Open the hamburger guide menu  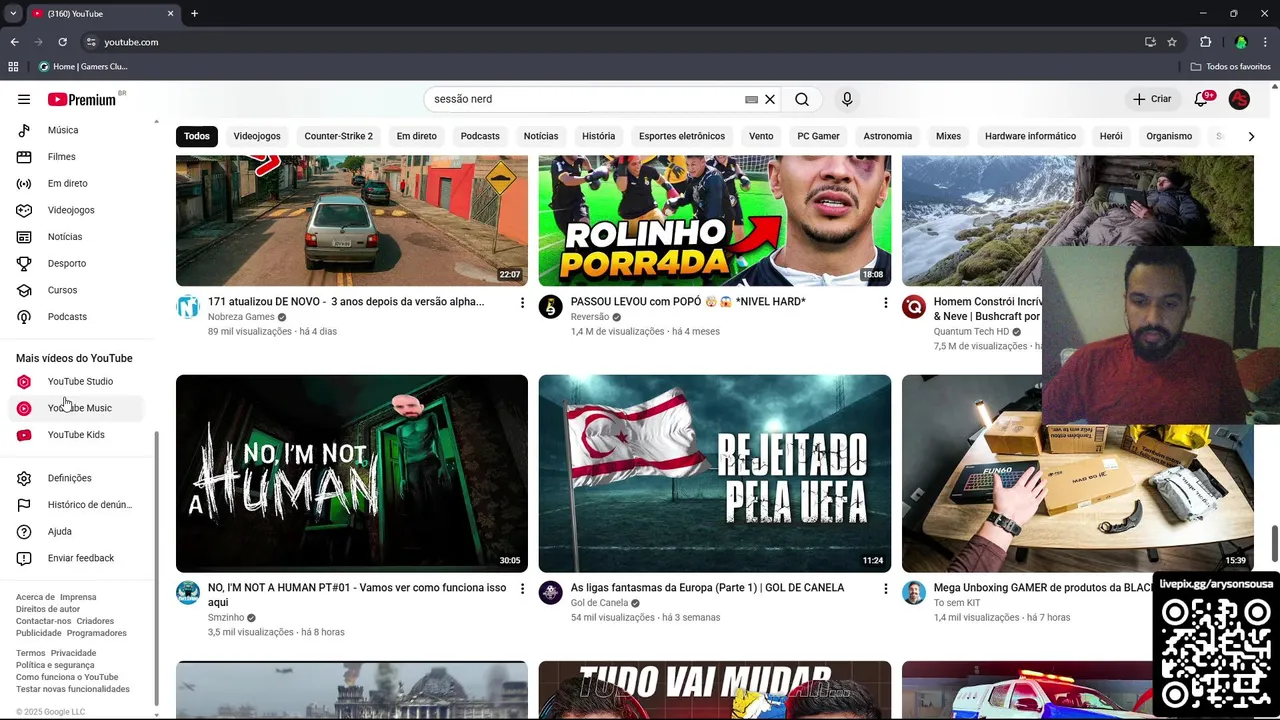coord(24,99)
